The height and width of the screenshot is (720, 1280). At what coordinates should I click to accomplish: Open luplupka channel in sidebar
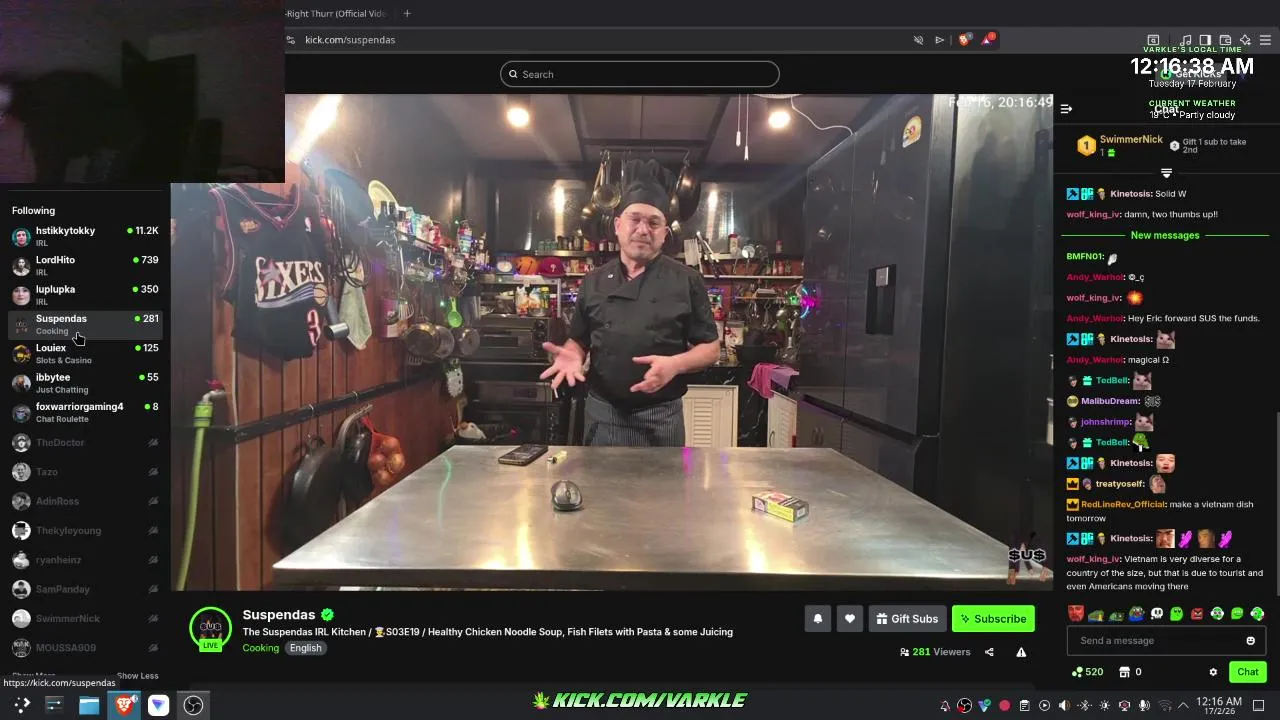point(85,295)
